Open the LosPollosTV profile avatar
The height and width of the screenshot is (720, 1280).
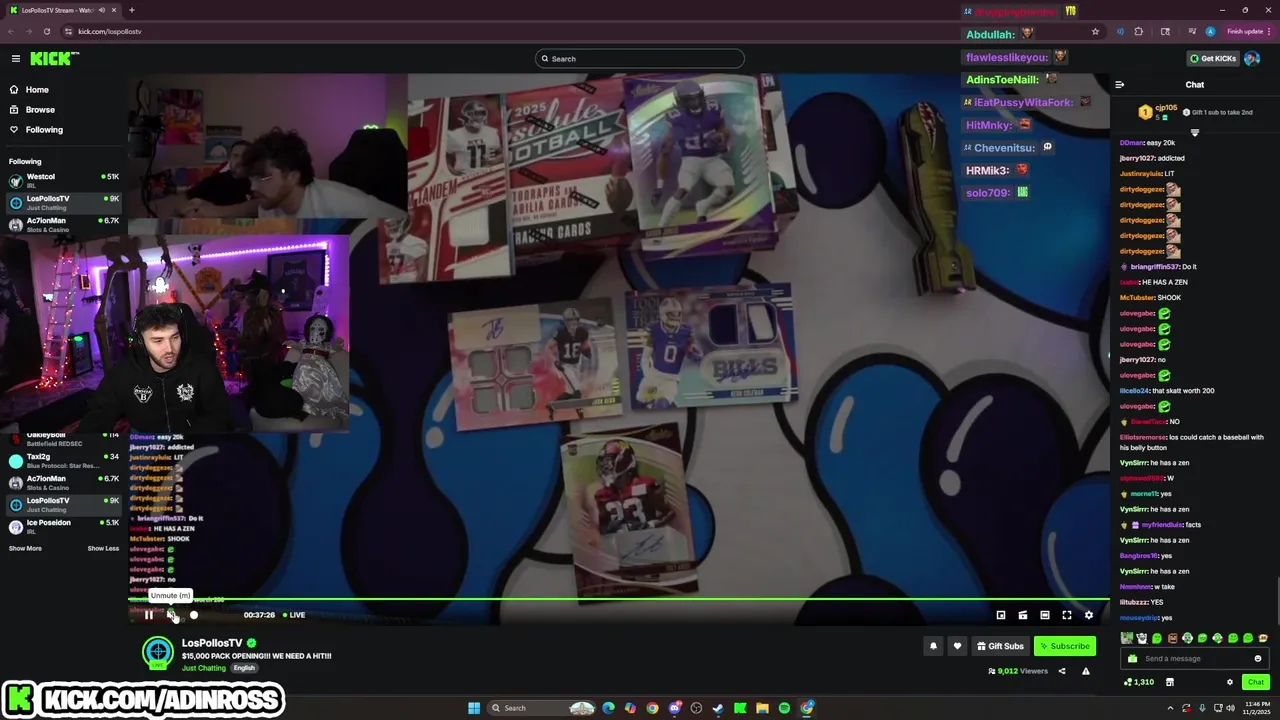point(158,653)
